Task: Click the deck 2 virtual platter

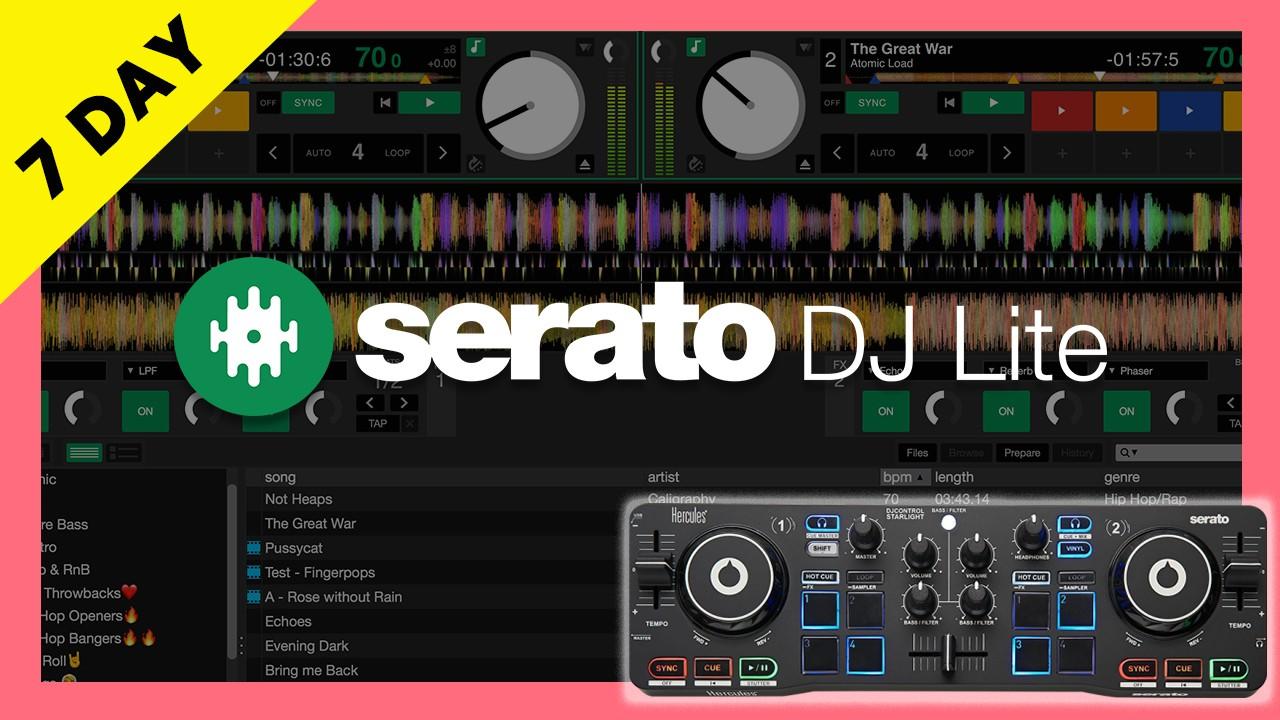Action: 752,105
